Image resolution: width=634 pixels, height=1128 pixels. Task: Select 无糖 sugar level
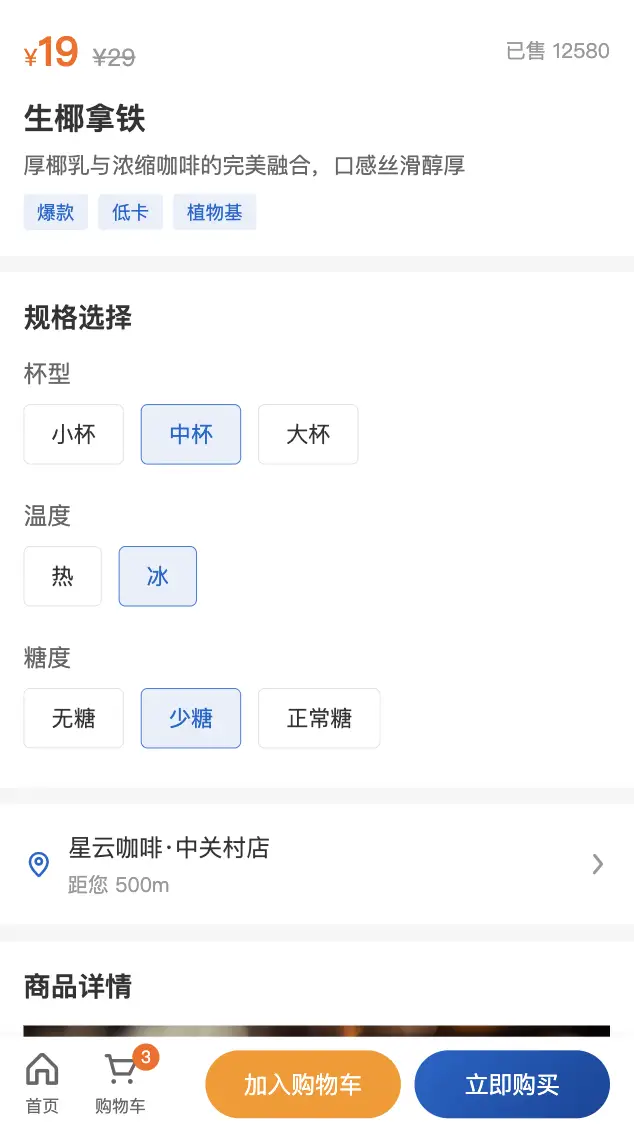[x=74, y=718]
